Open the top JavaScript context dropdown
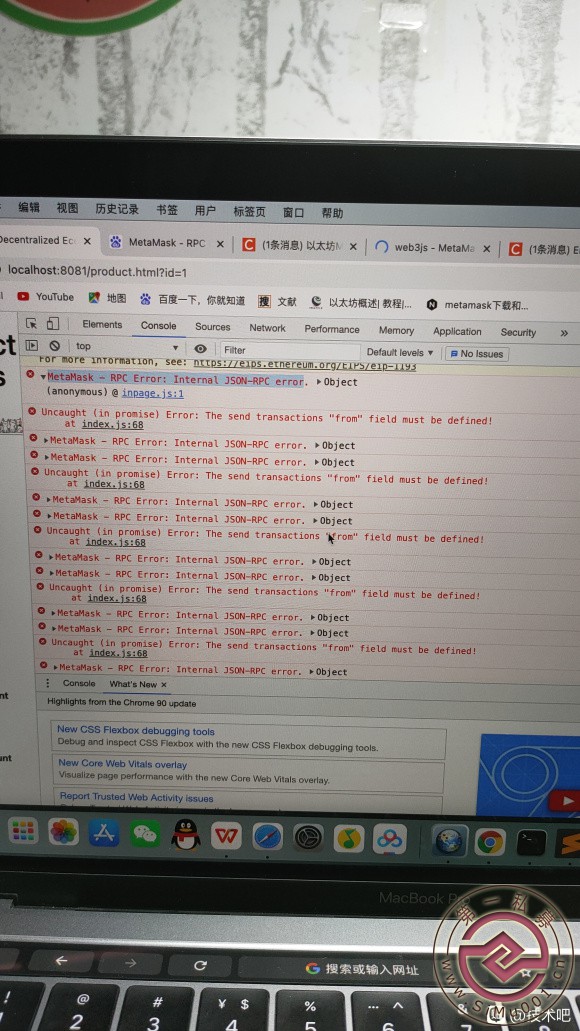The width and height of the screenshot is (580, 1031). 128,347
